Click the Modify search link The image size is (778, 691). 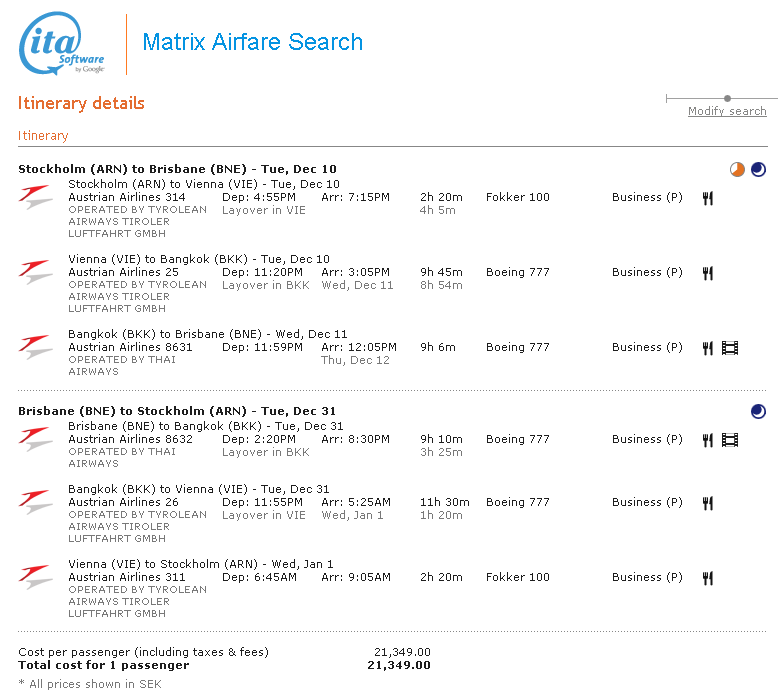click(727, 111)
